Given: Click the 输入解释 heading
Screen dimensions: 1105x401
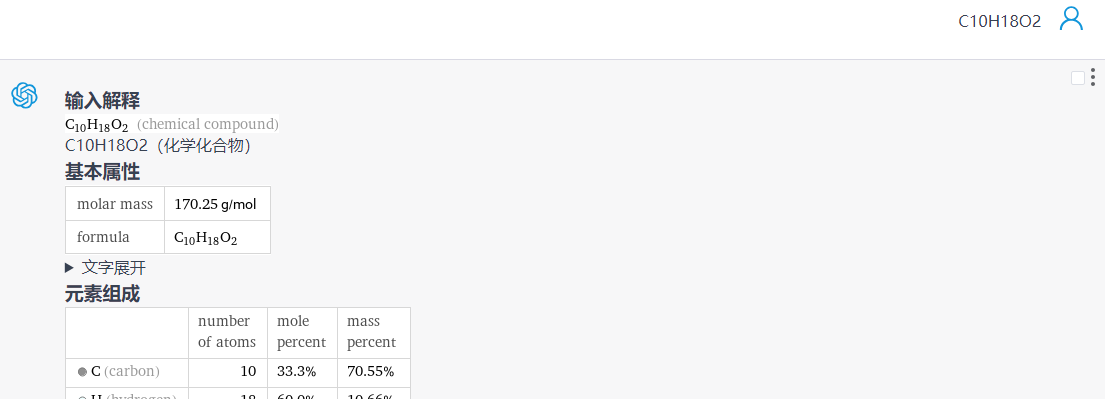Looking at the screenshot, I should click(x=102, y=100).
